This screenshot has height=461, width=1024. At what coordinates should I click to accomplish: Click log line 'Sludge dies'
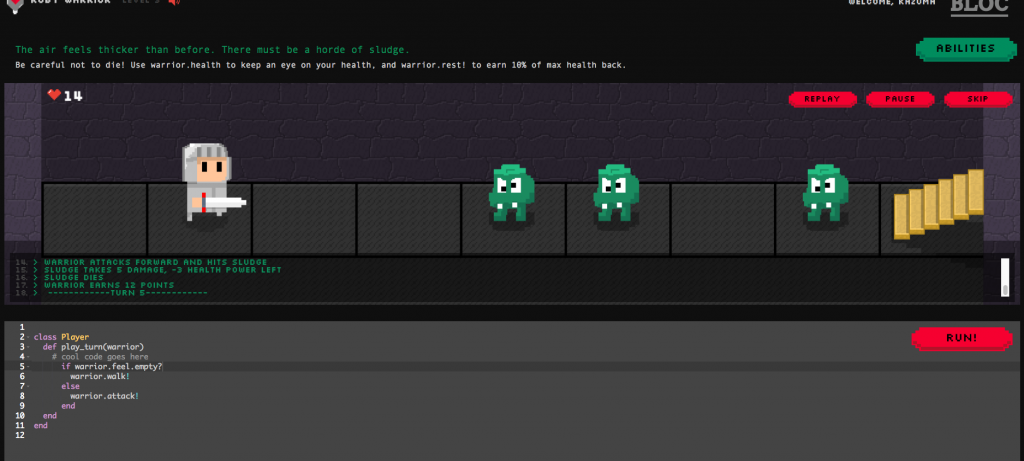[x=74, y=278]
